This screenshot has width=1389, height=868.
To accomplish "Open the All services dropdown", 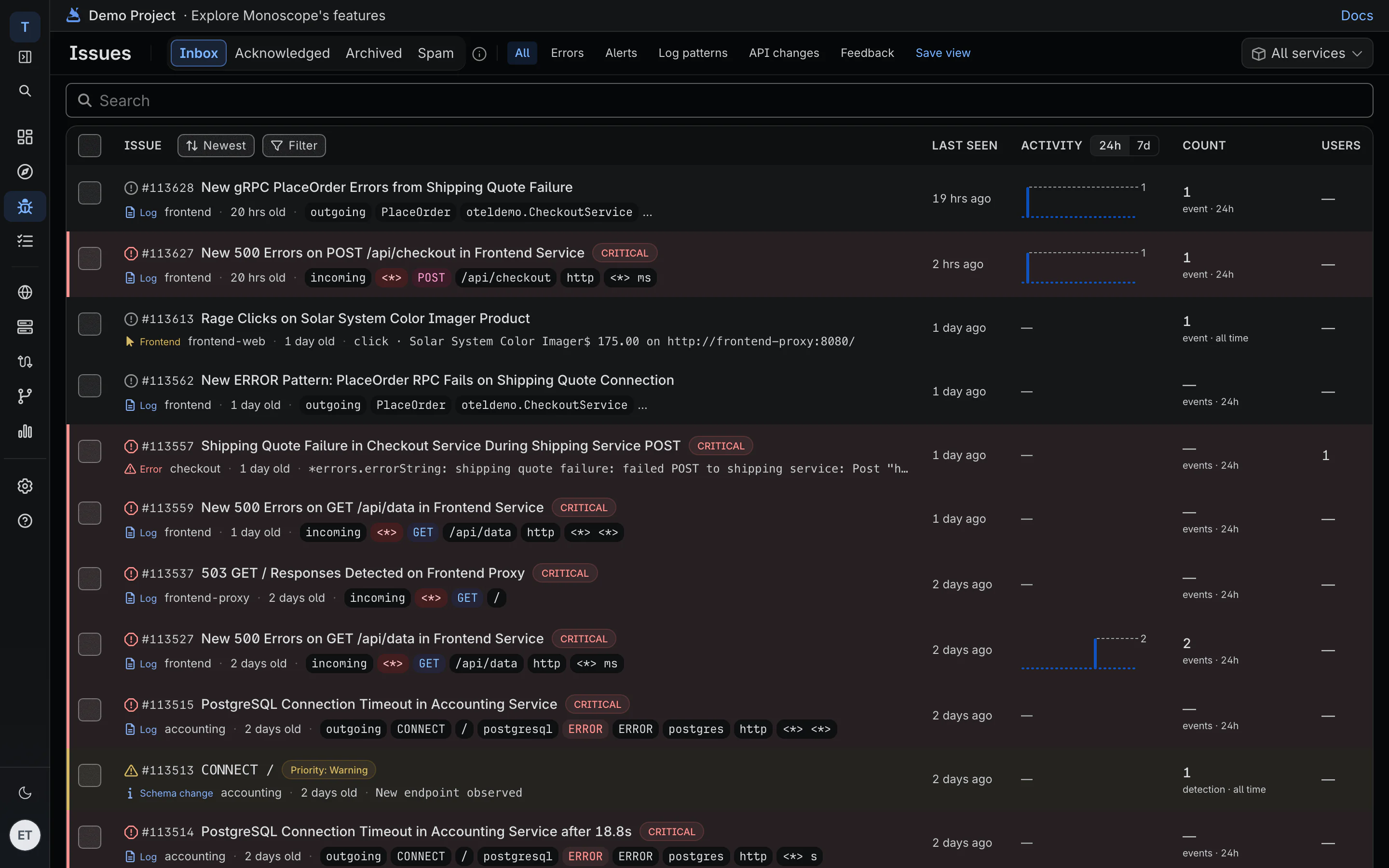I will tap(1307, 53).
